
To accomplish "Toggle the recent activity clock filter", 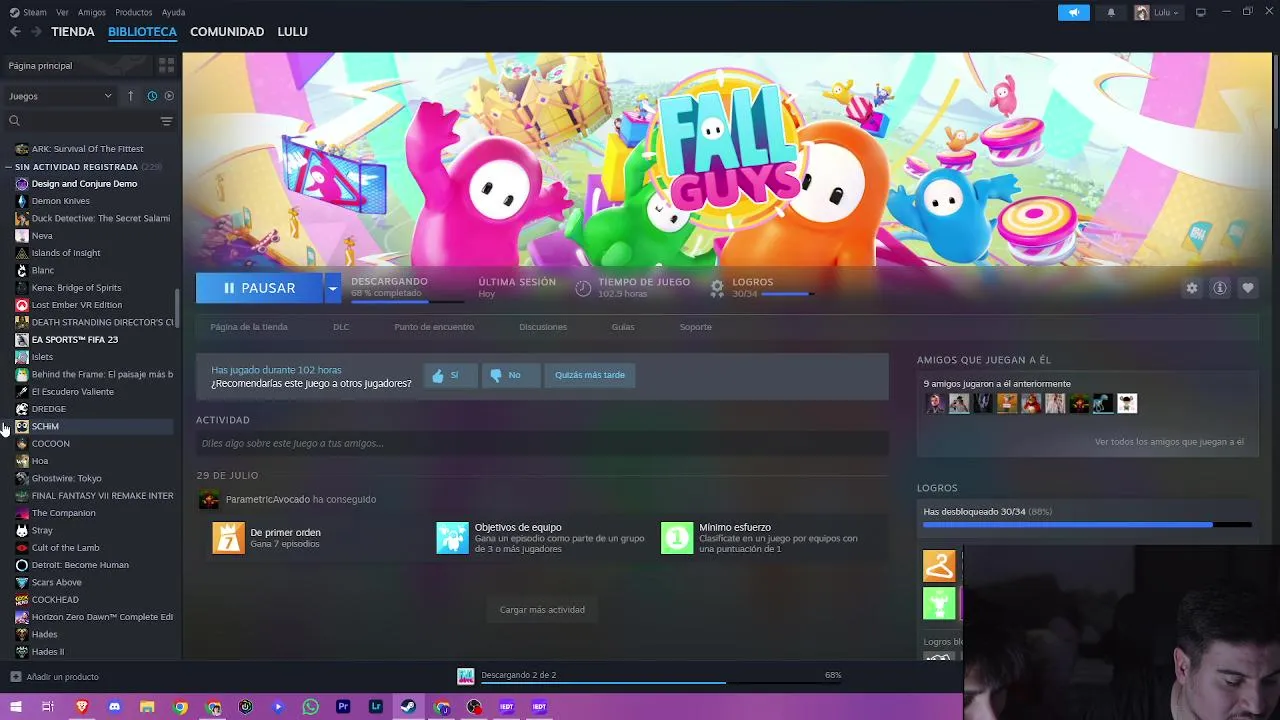I will click(152, 96).
